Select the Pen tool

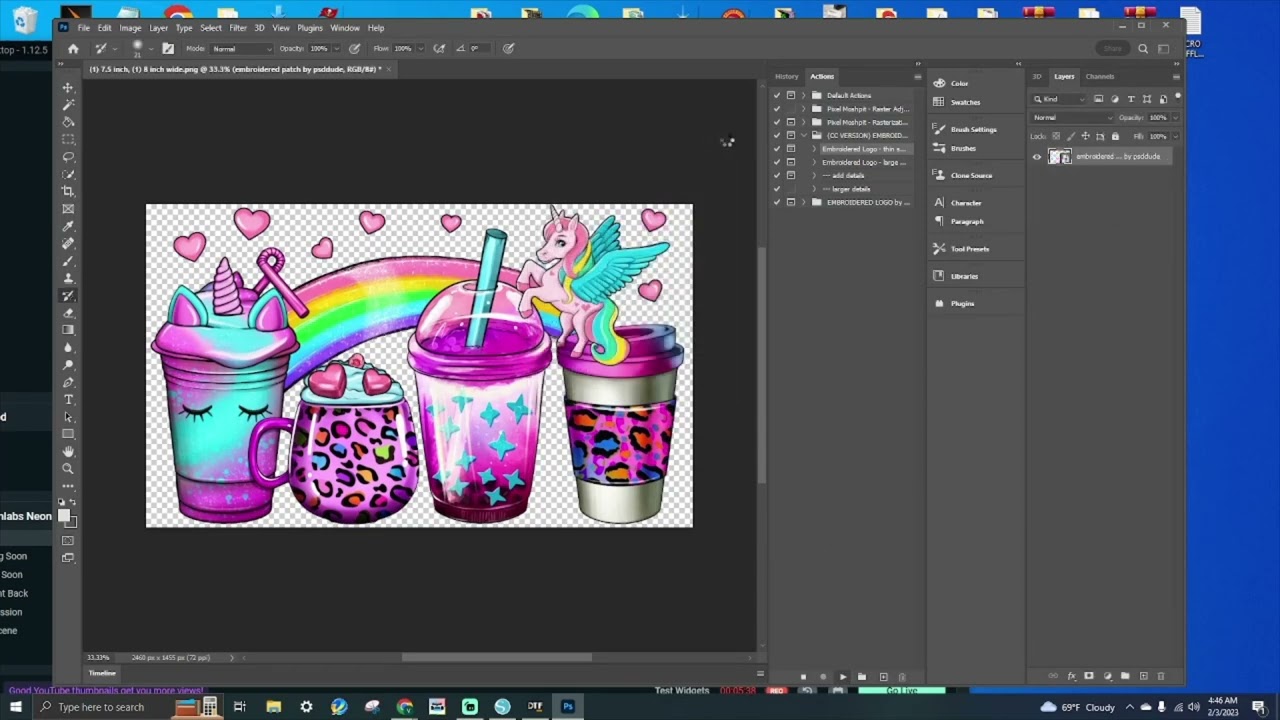click(68, 382)
